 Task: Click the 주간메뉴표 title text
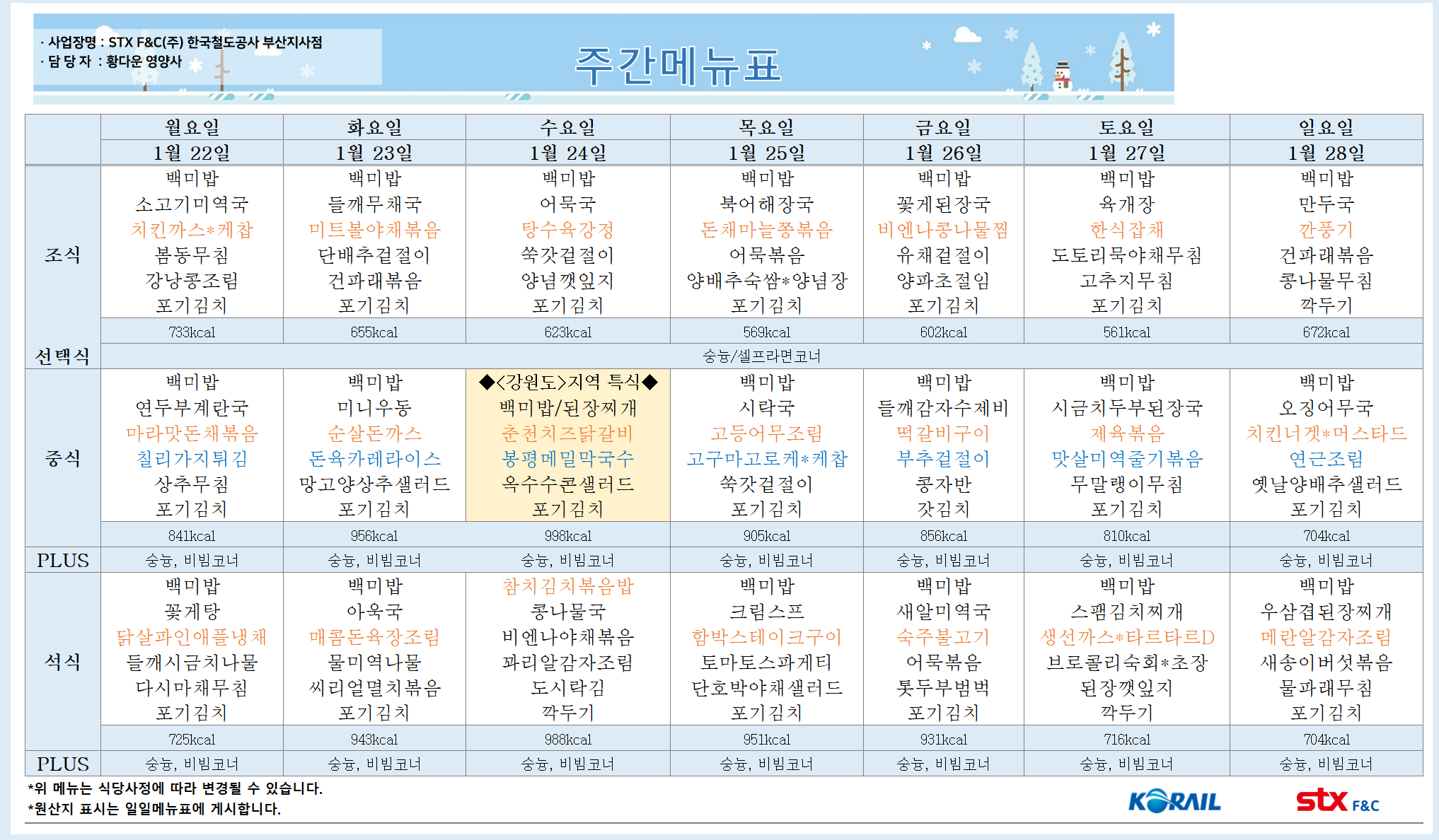click(x=678, y=66)
